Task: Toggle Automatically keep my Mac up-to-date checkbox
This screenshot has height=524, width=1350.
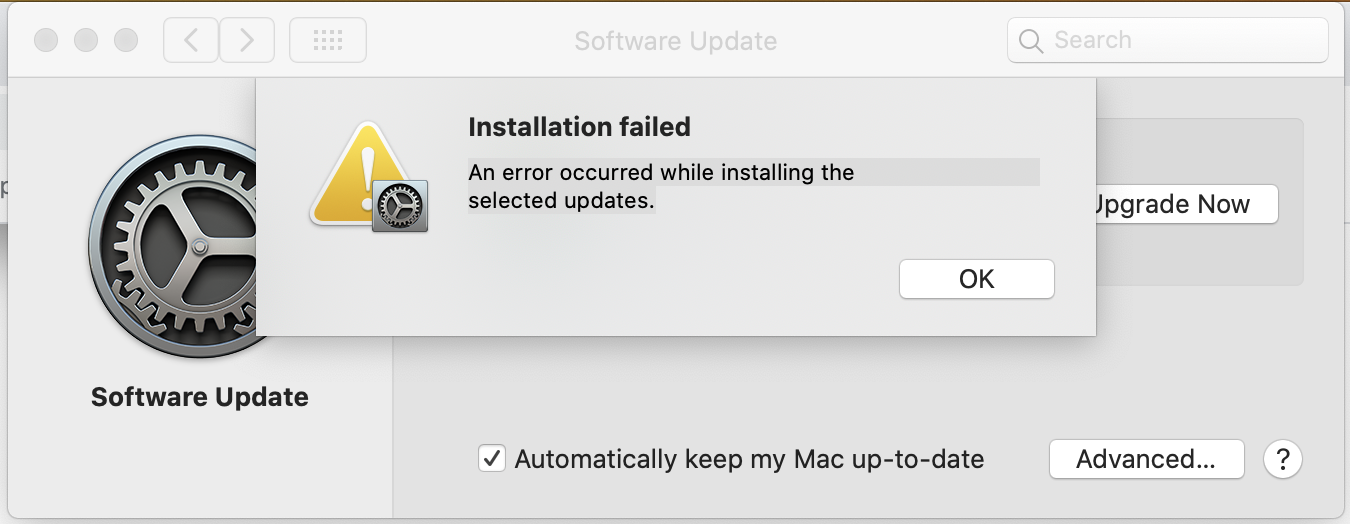Action: click(491, 459)
